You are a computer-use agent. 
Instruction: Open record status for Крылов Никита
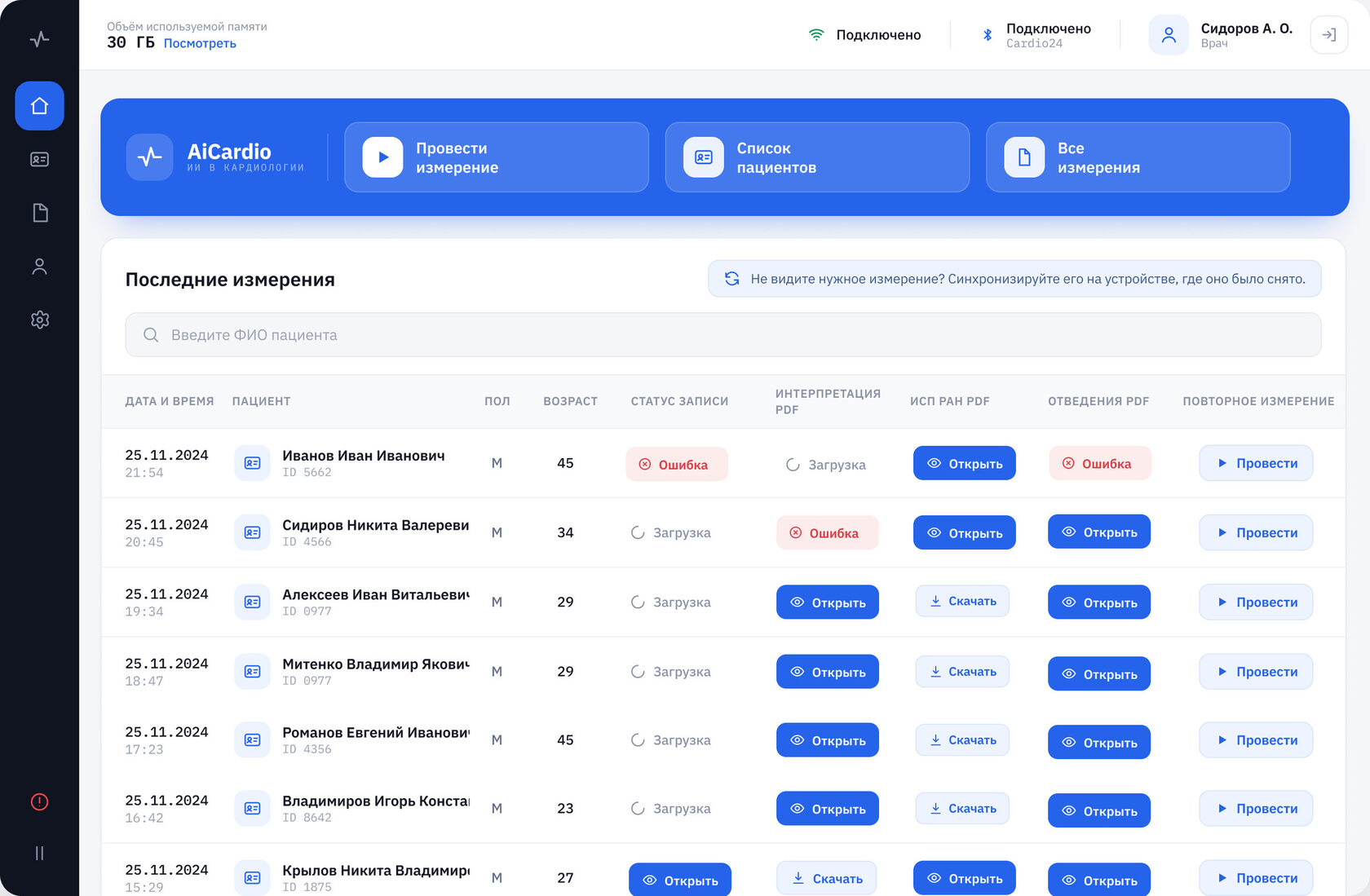[x=679, y=880]
